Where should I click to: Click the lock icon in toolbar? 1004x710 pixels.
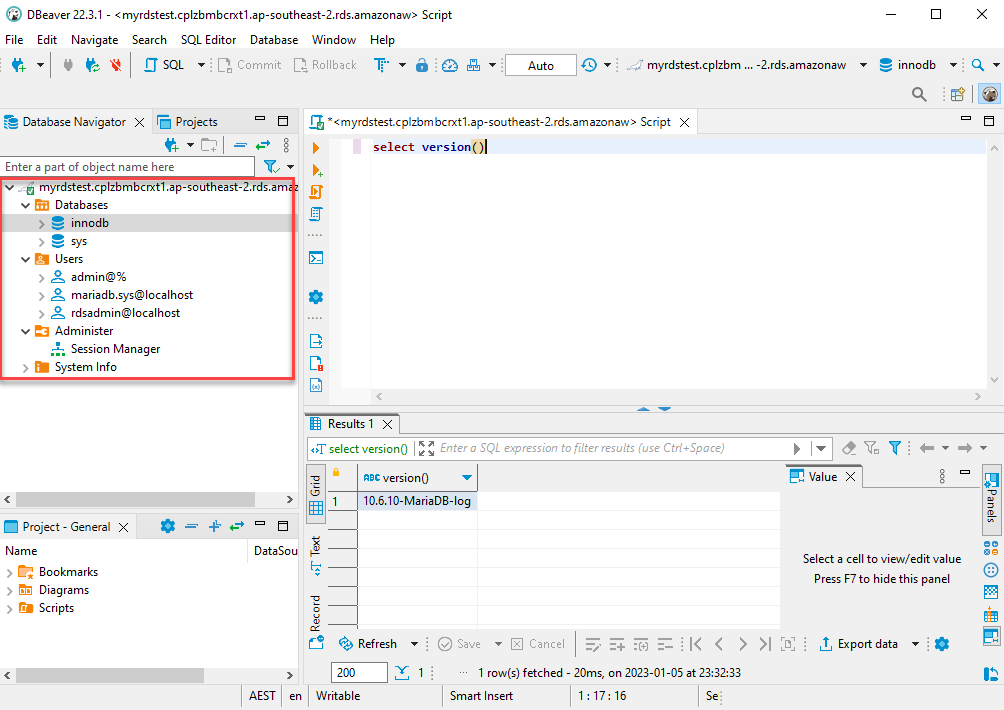(x=421, y=65)
